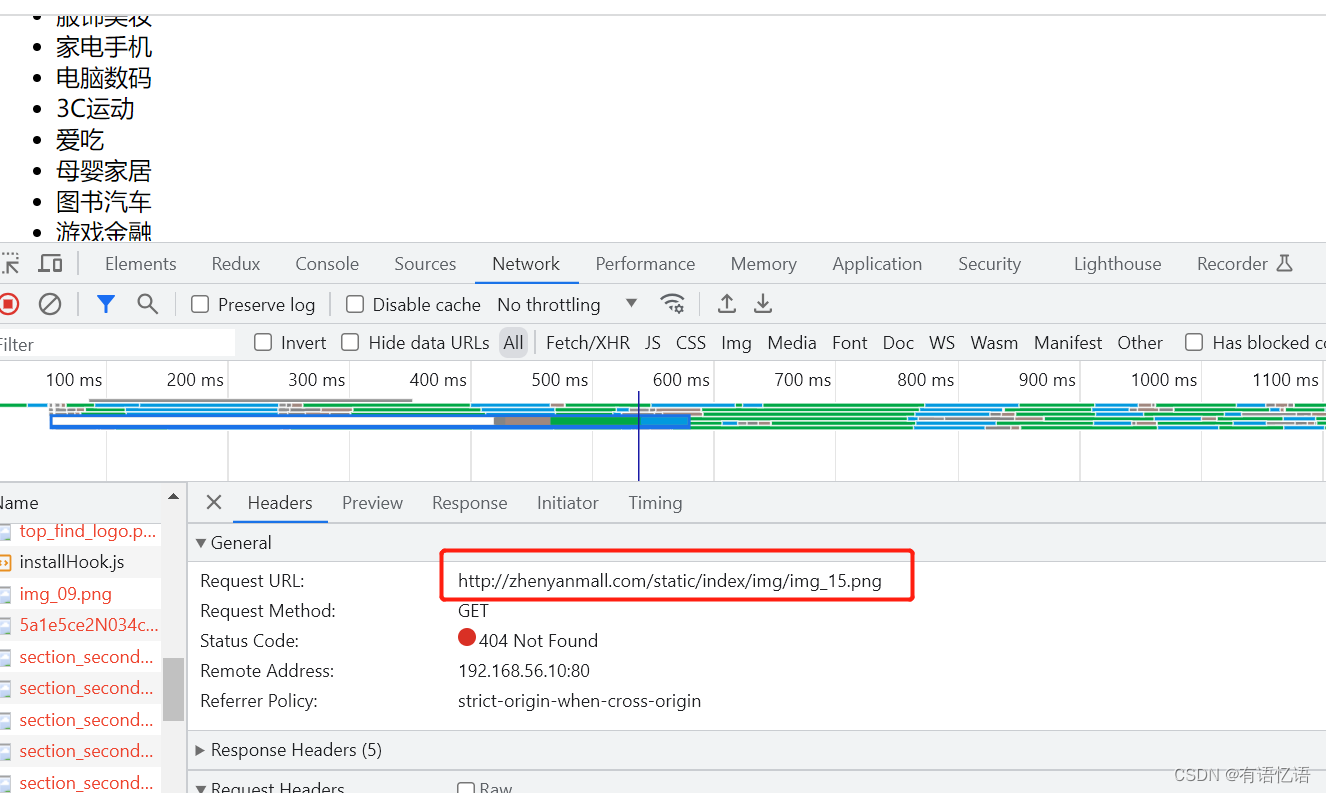Viewport: 1326px width, 793px height.
Task: Click the Request URL zhenyanmall.com value
Action: tap(670, 581)
